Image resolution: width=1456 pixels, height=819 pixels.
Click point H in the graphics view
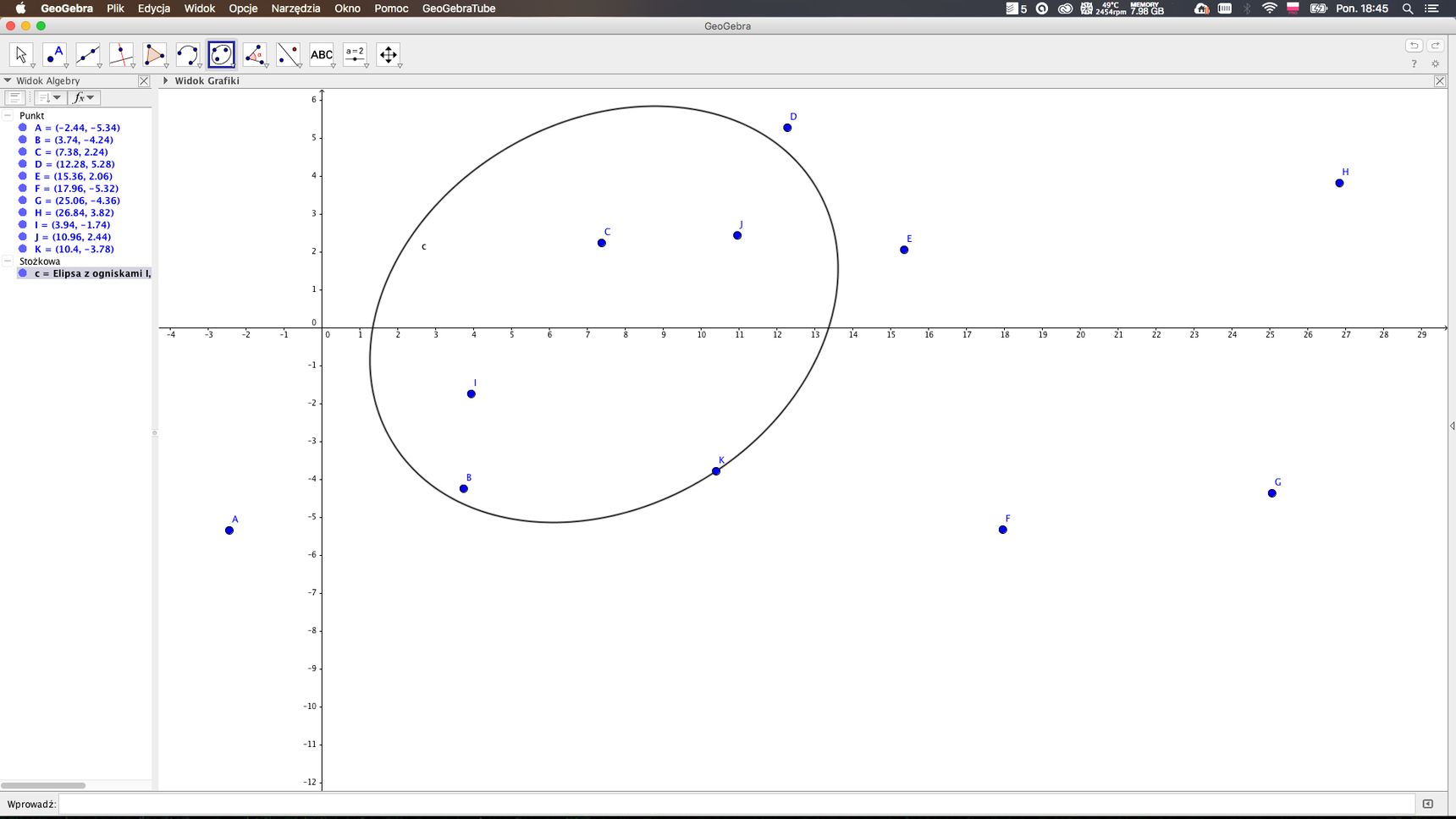[x=1339, y=183]
